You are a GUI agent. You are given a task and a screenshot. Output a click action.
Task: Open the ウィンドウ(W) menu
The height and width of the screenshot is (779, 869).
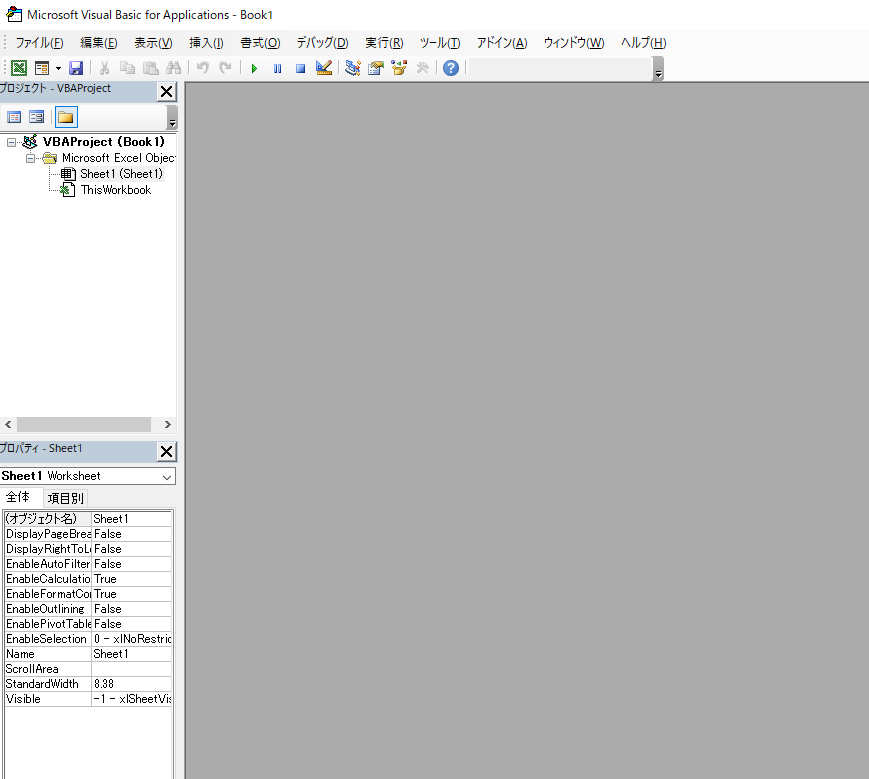click(x=574, y=43)
